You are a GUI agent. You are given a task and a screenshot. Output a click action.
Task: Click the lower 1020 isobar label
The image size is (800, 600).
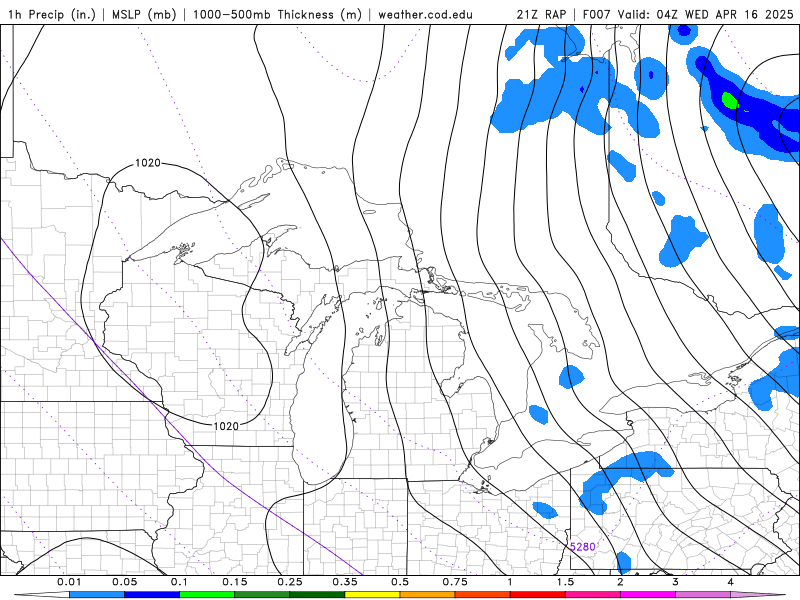coord(226,426)
